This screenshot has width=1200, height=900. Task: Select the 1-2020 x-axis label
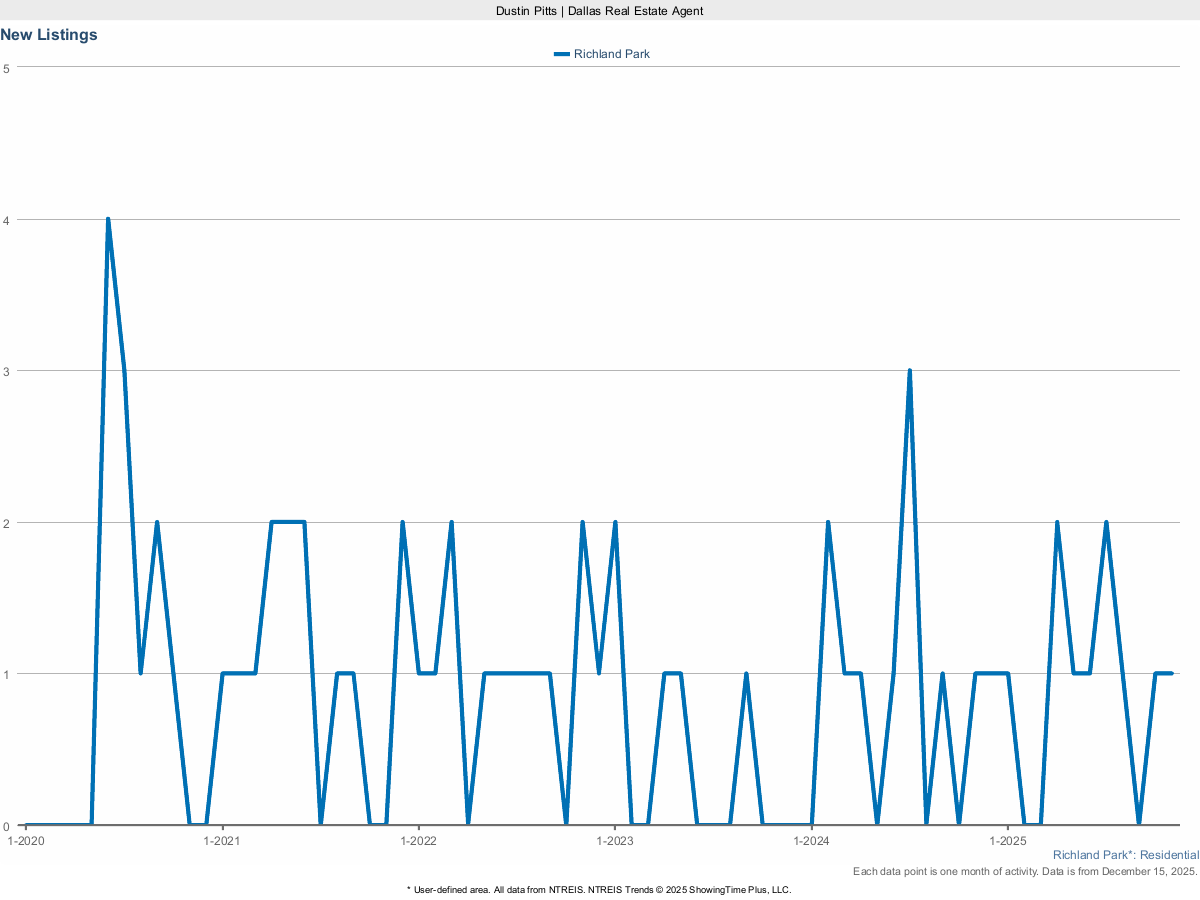[x=25, y=841]
